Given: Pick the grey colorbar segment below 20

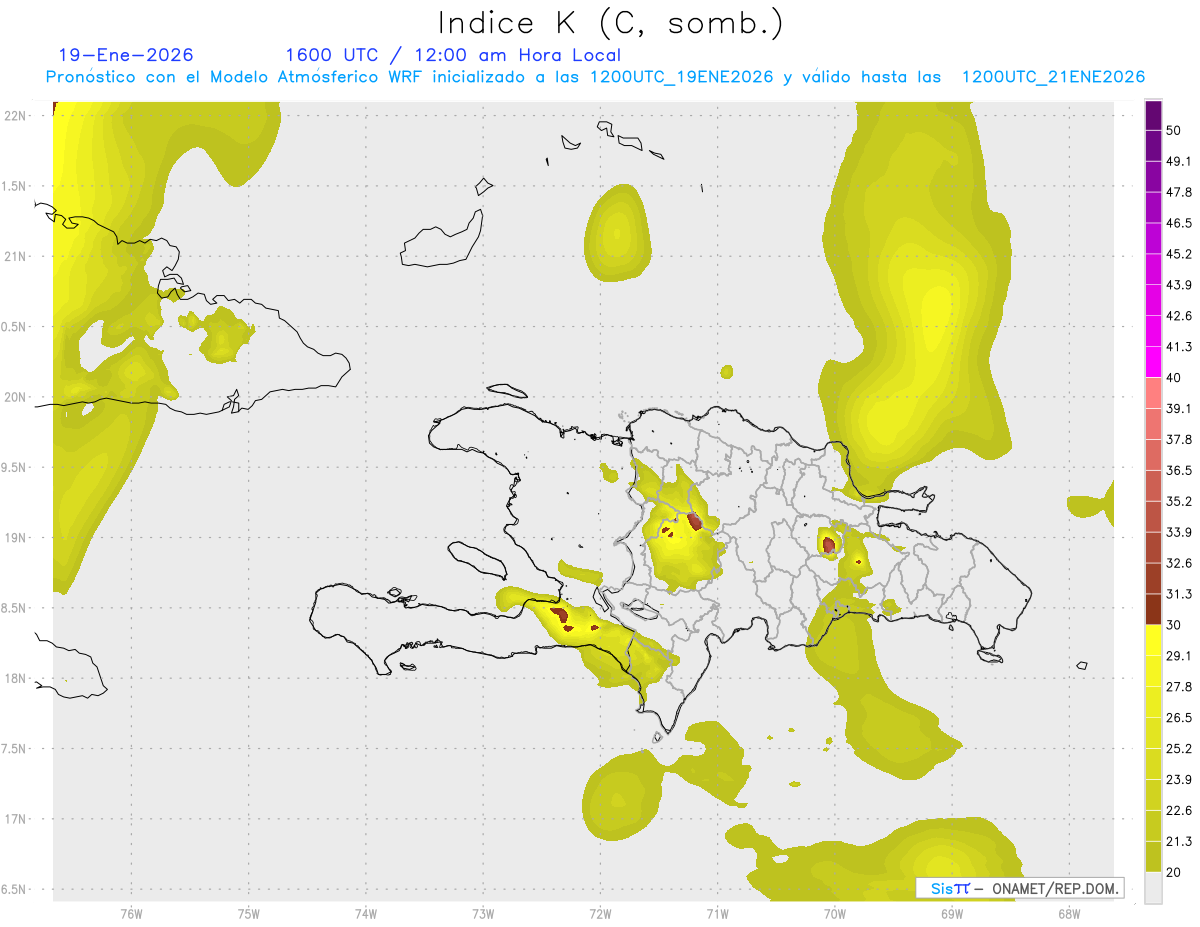Looking at the screenshot, I should pyautogui.click(x=1153, y=888).
